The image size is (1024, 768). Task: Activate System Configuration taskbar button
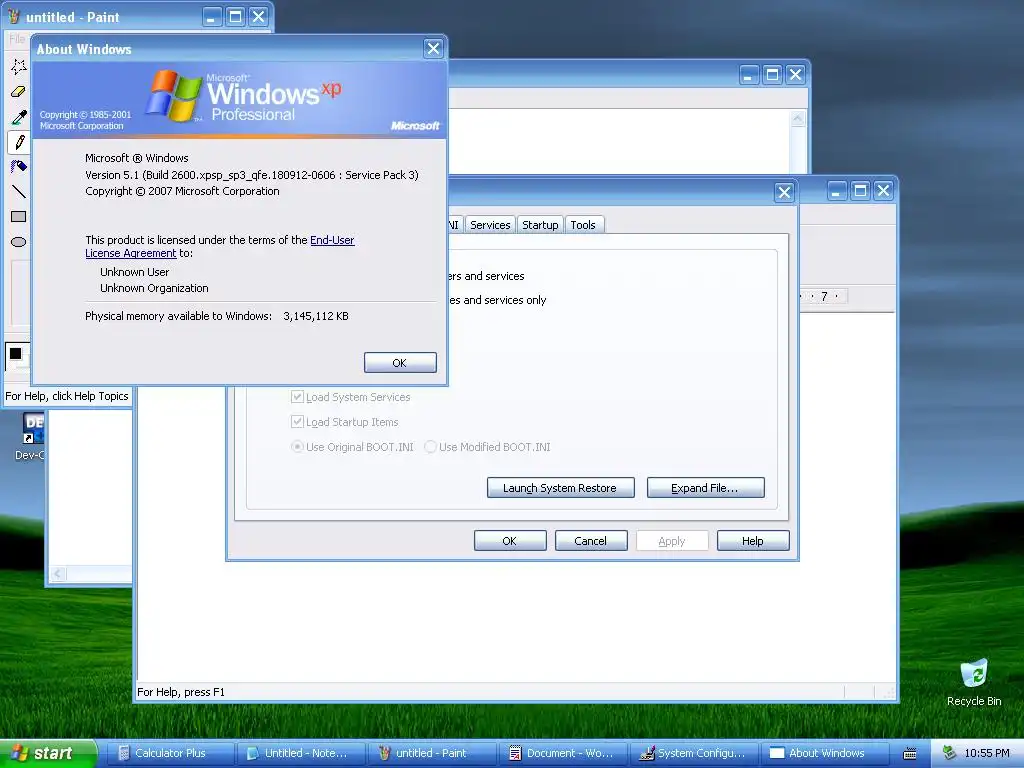694,753
